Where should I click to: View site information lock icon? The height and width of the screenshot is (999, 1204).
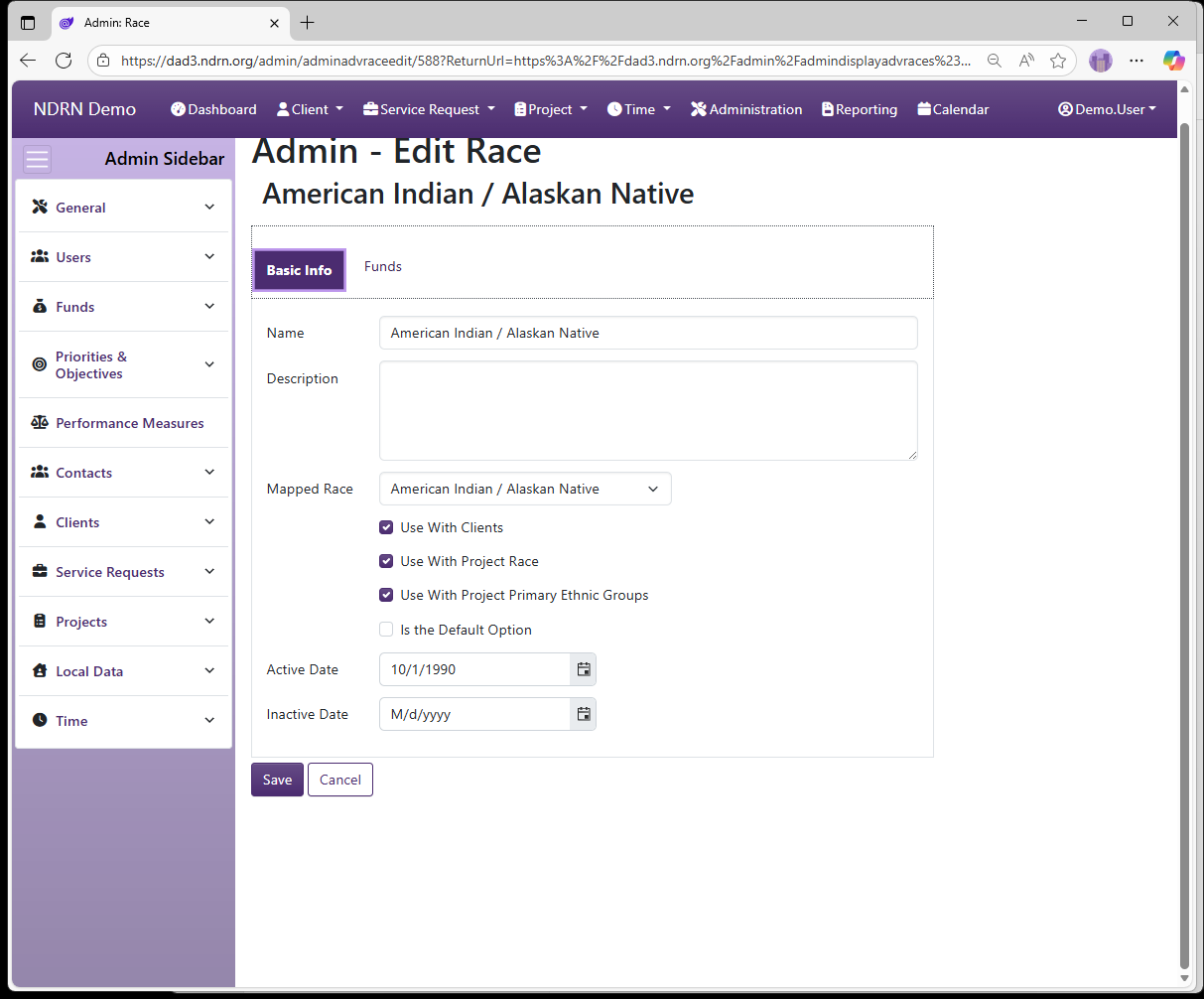(103, 61)
